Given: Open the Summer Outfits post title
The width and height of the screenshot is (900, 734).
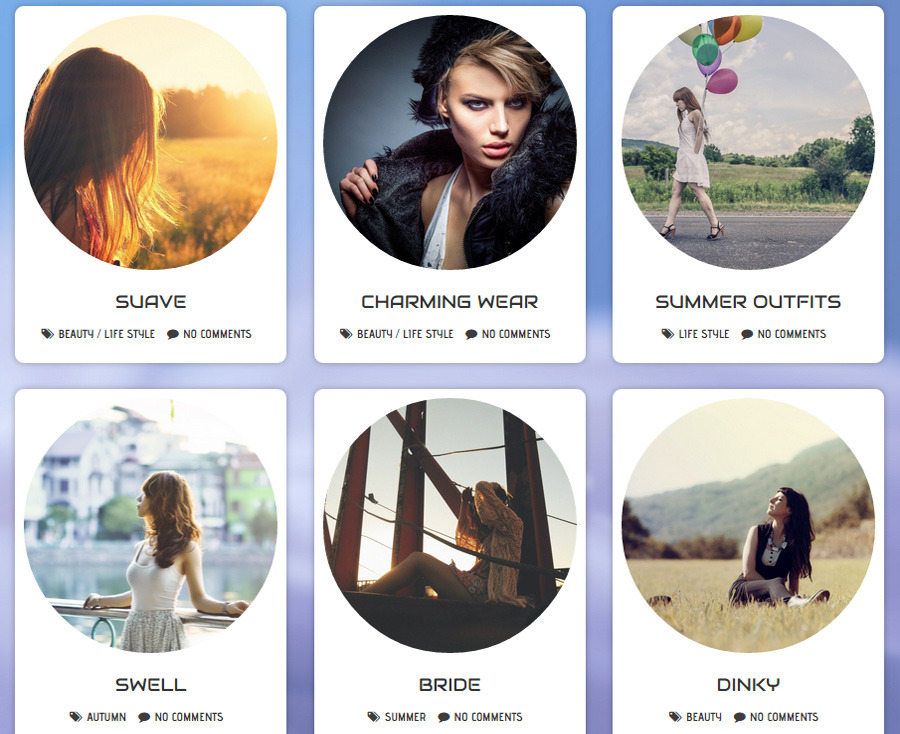Looking at the screenshot, I should [x=748, y=301].
